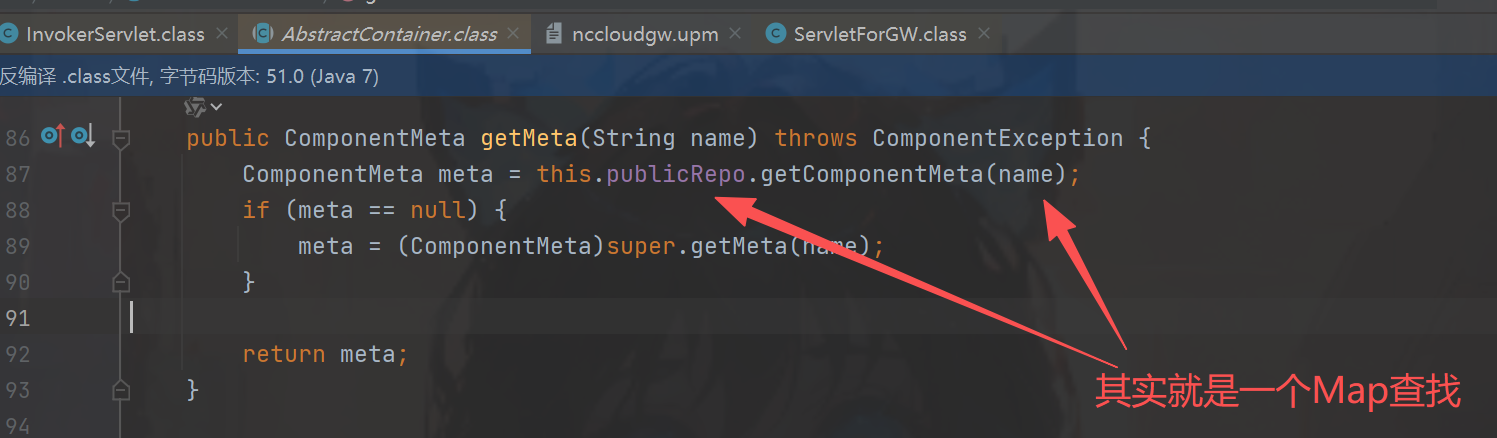The image size is (1497, 438).
Task: Click line number 92 in the gutter
Action: 17,354
